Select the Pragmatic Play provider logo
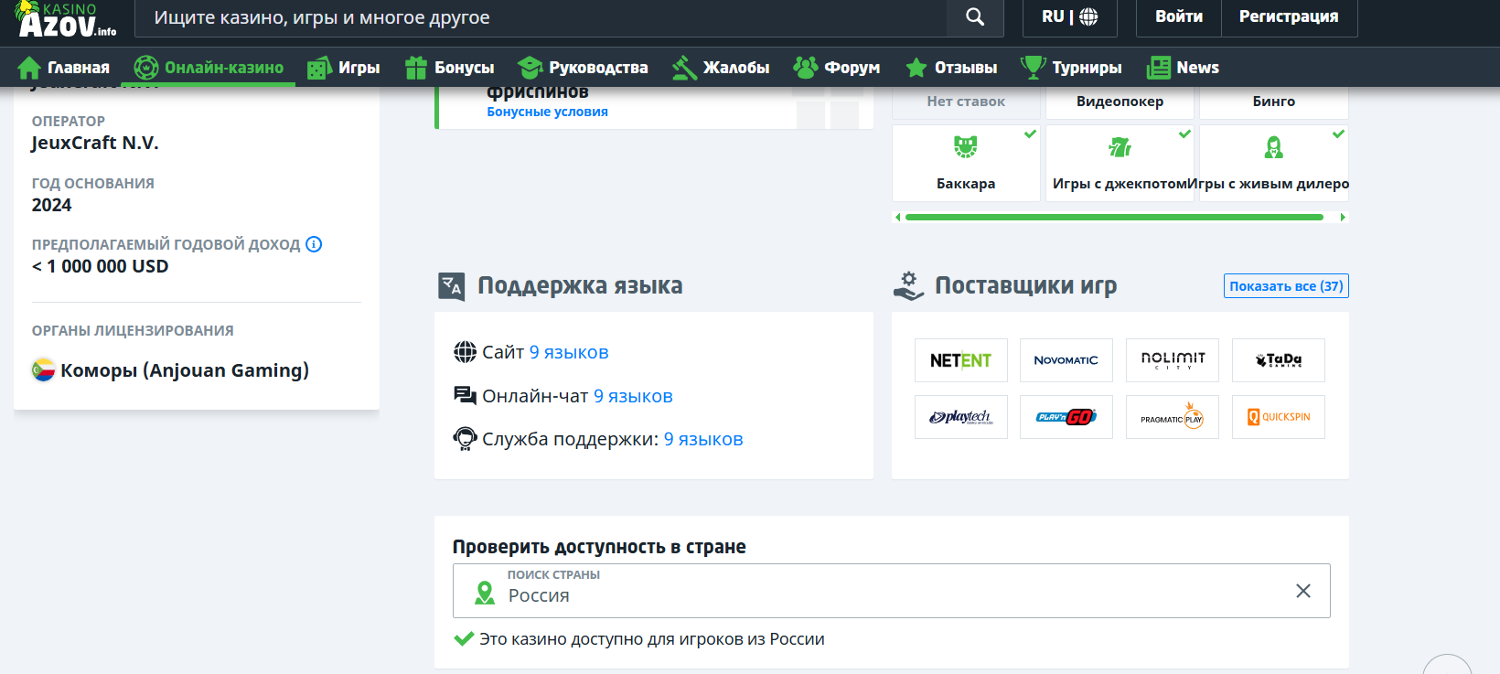Viewport: 1500px width, 674px height. point(1172,418)
